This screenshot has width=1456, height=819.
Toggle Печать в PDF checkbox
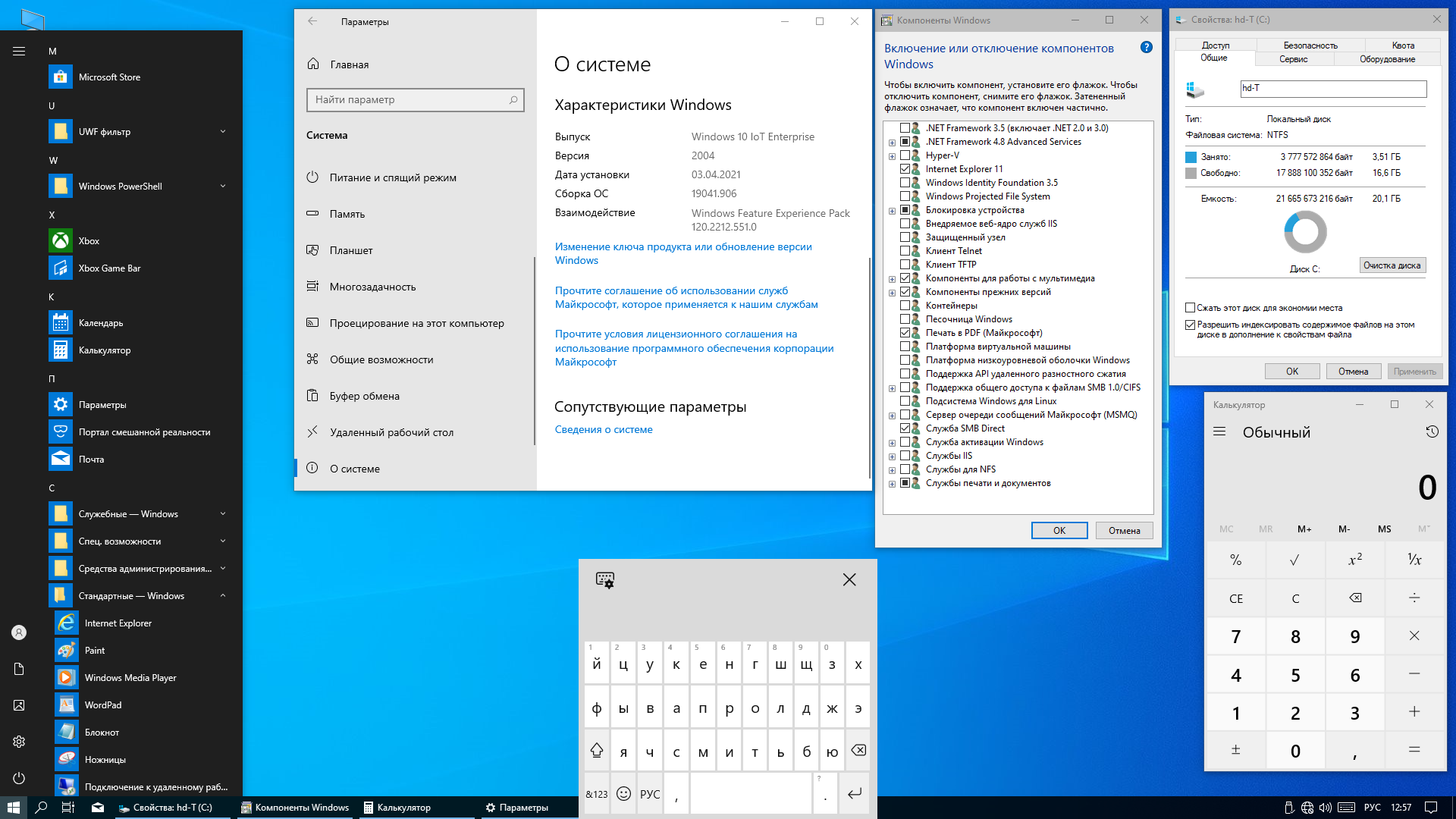pyautogui.click(x=905, y=333)
